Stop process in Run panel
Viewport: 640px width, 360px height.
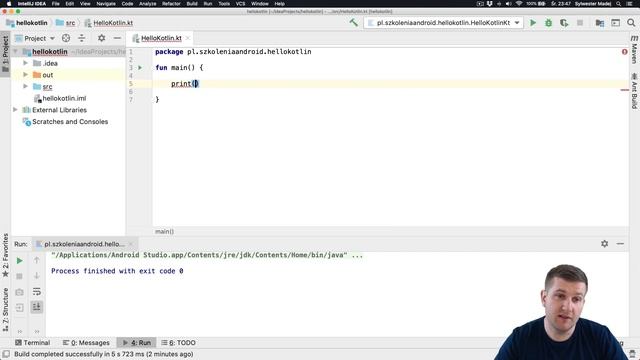[19, 276]
